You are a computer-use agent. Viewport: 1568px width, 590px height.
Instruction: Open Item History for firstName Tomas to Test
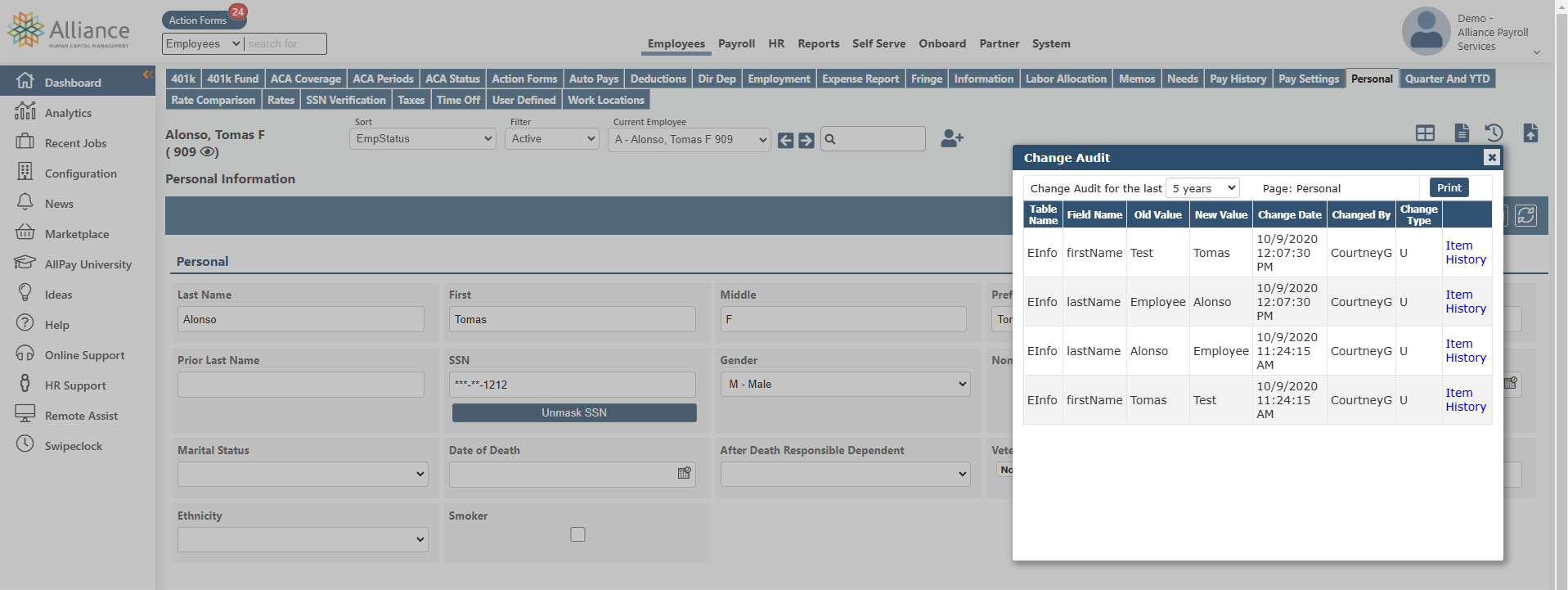pos(1465,400)
